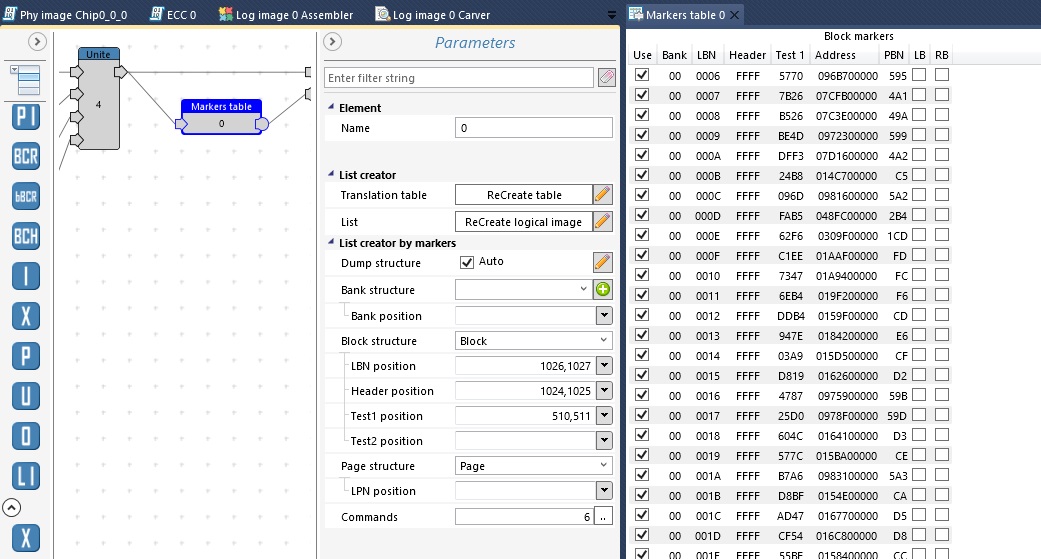
Task: Check the RB box for LBN 0008
Action: pyautogui.click(x=941, y=115)
